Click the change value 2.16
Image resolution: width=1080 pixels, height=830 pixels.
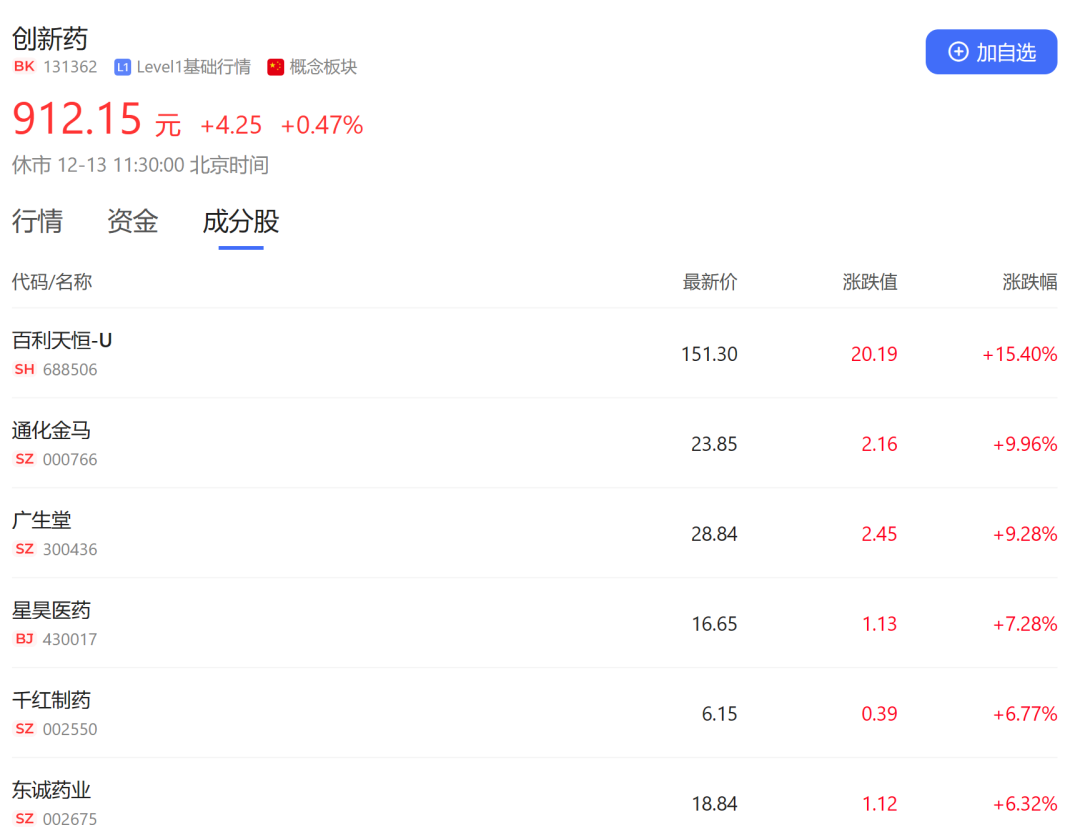point(880,444)
